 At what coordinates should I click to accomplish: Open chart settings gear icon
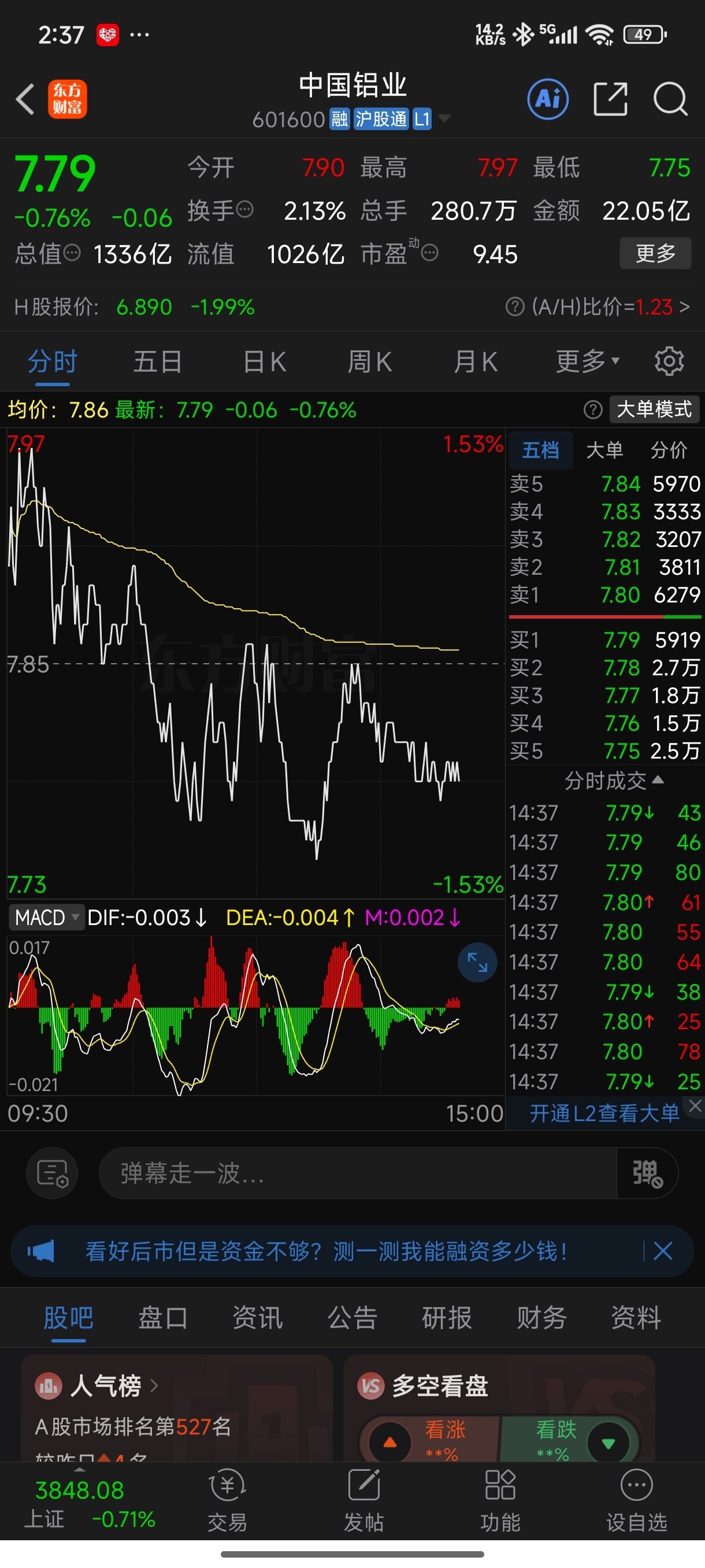[x=669, y=361]
